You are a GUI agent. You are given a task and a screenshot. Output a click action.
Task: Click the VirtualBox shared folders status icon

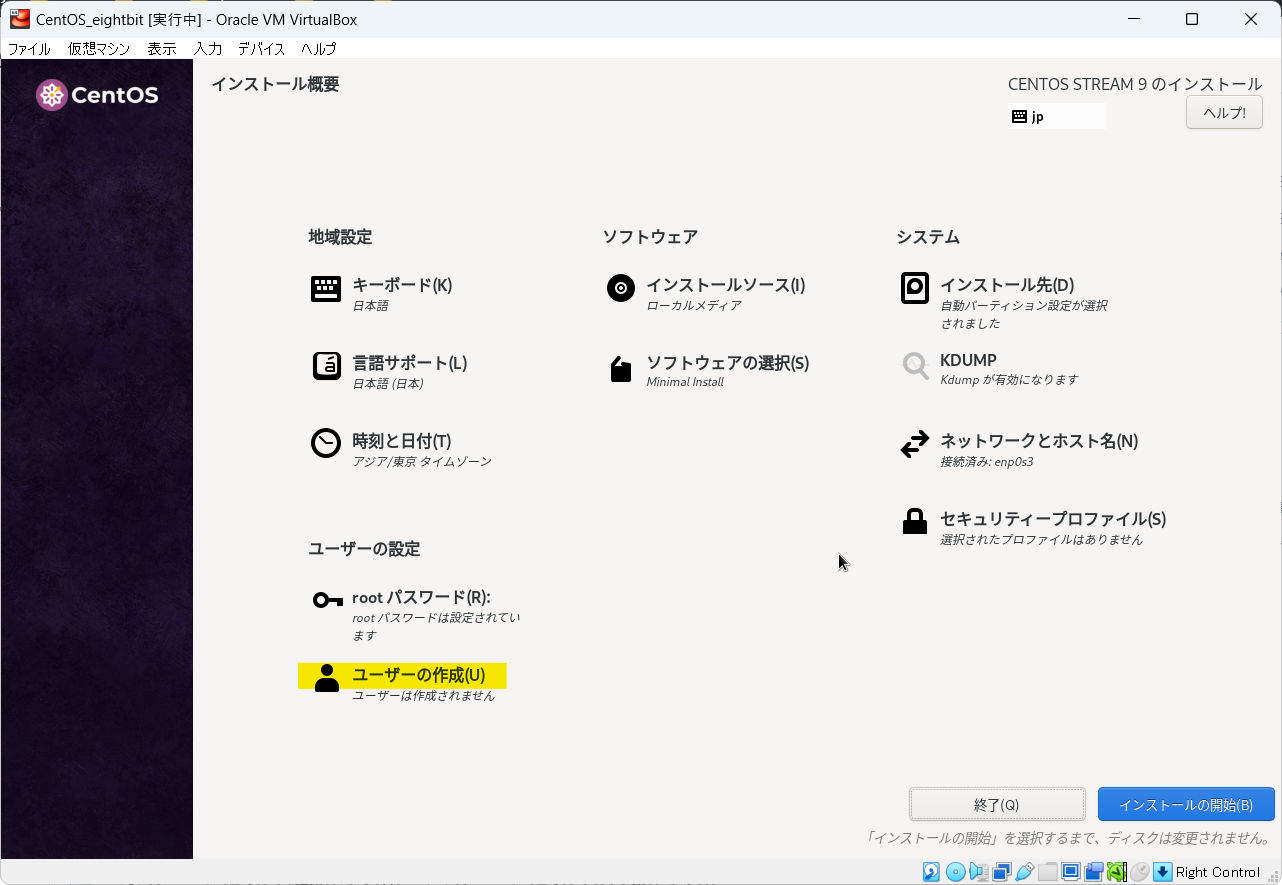pos(1047,872)
